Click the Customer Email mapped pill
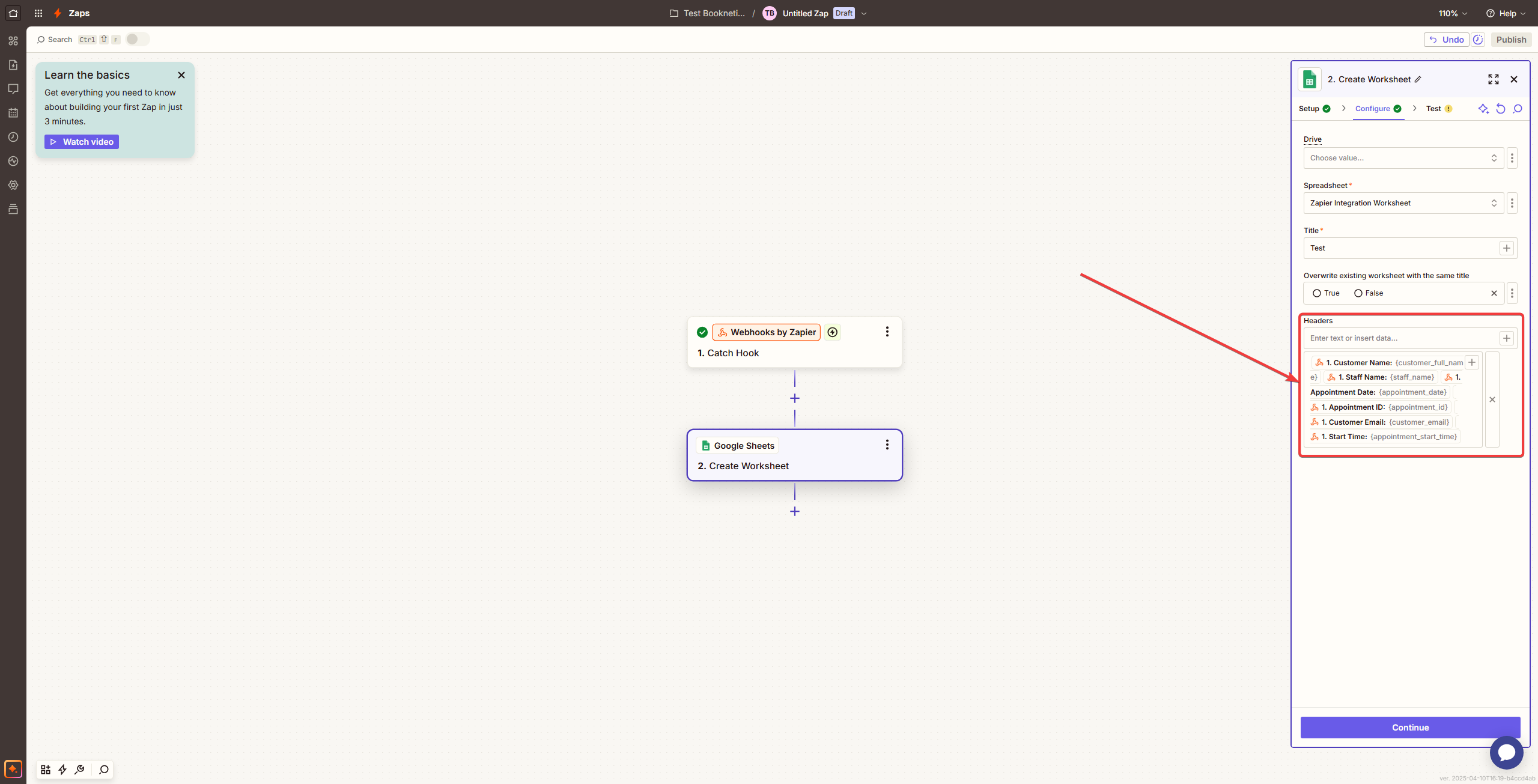Screen dimensions: 1538x784 click(1381, 422)
